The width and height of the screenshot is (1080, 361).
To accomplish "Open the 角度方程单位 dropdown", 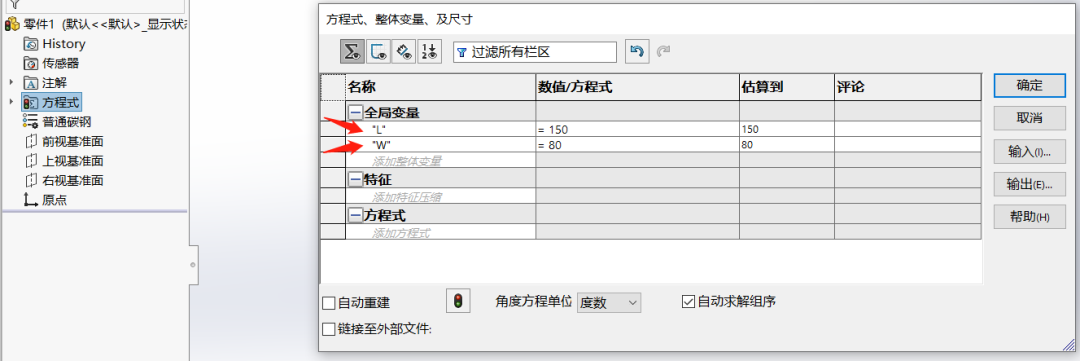I will click(x=609, y=302).
